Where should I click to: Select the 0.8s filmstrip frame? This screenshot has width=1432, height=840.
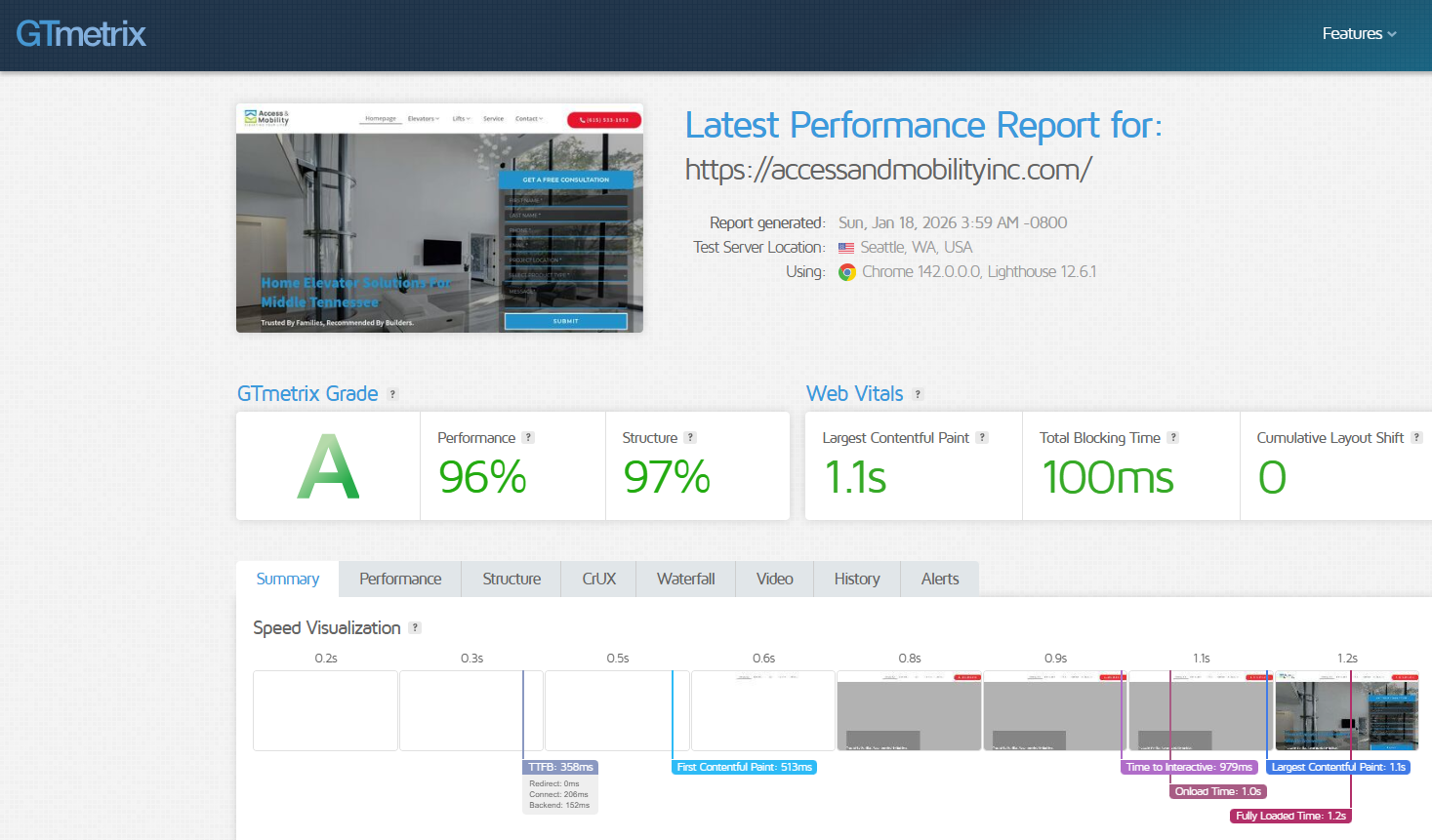[909, 711]
